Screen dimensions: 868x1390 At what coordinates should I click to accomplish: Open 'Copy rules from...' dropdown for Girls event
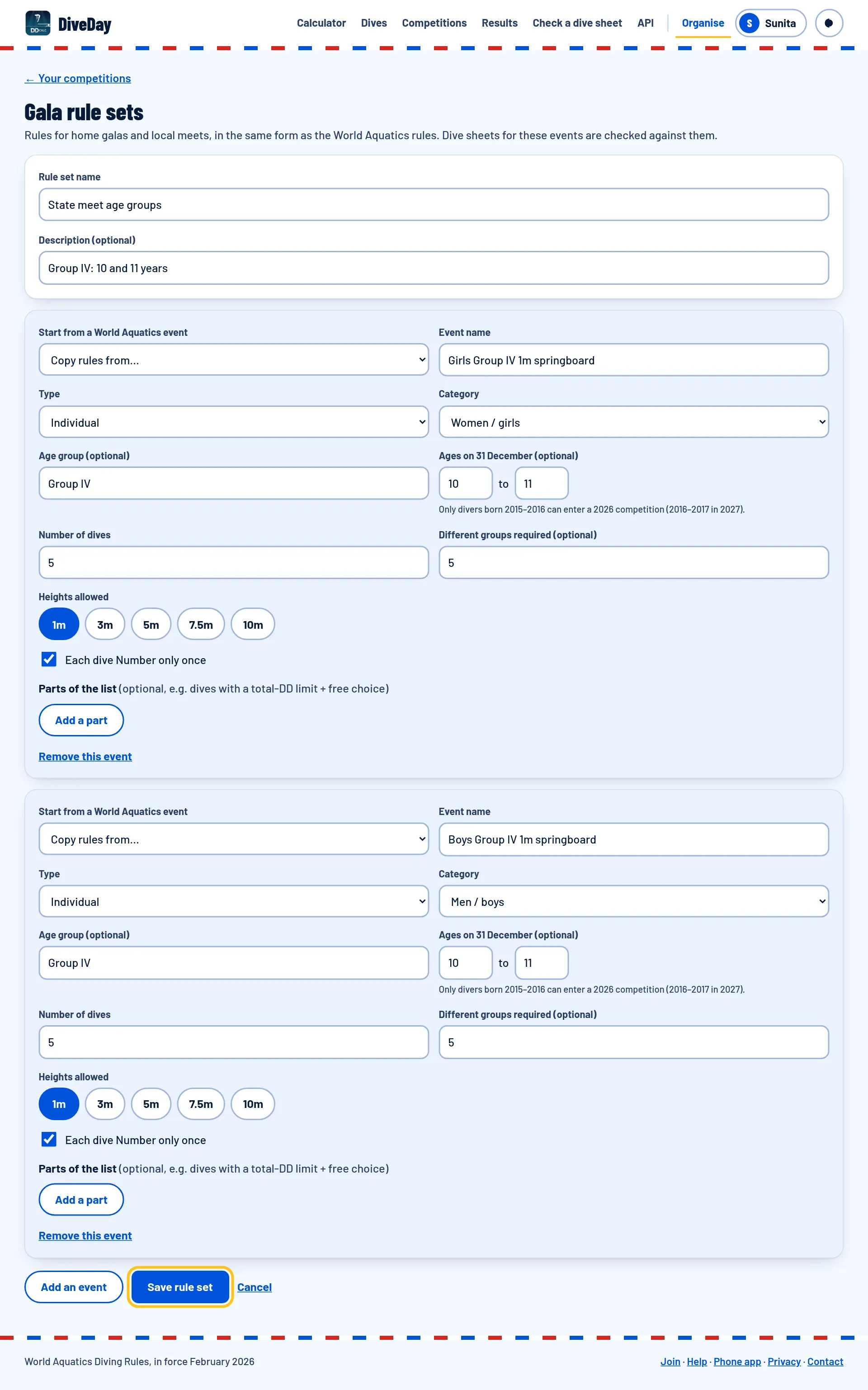(x=234, y=360)
